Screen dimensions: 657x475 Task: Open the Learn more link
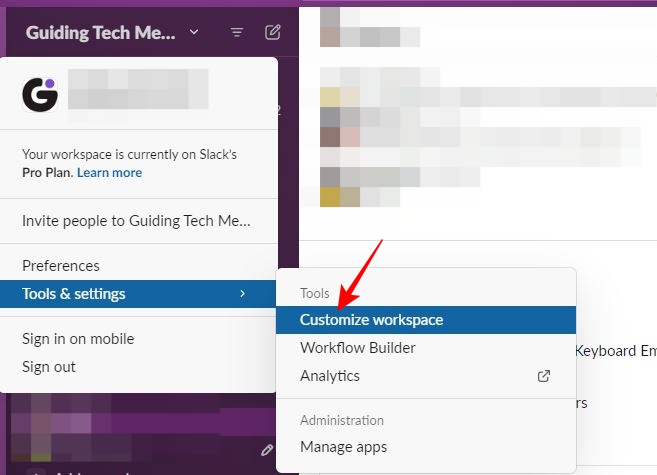pyautogui.click(x=109, y=173)
